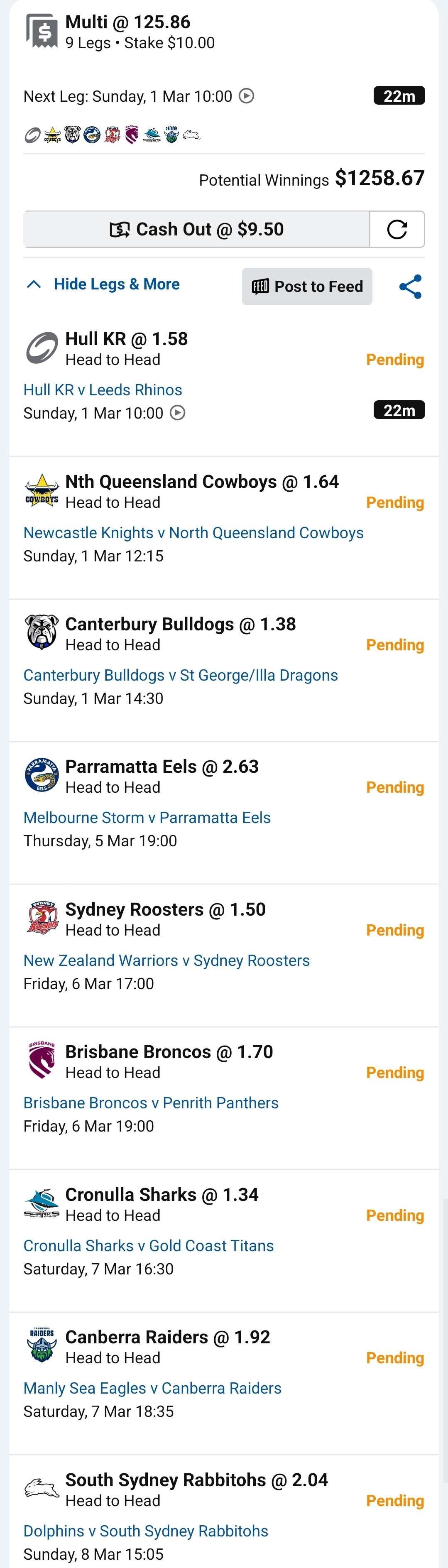
Task: Click the Hull KR team logo
Action: click(x=42, y=348)
